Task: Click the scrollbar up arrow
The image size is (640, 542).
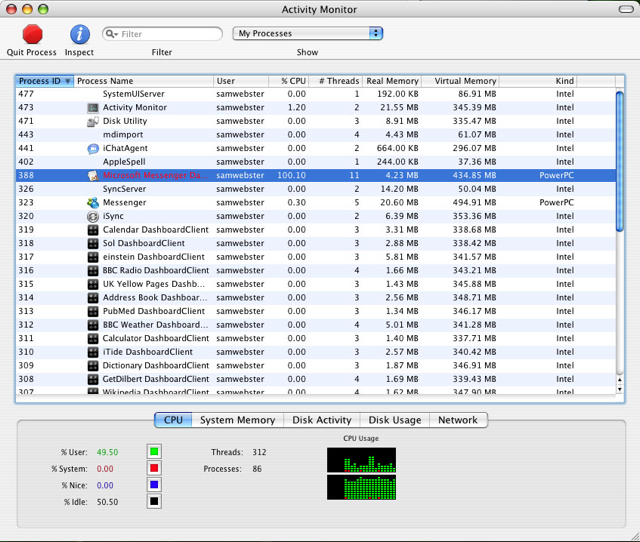Action: pyautogui.click(x=620, y=380)
